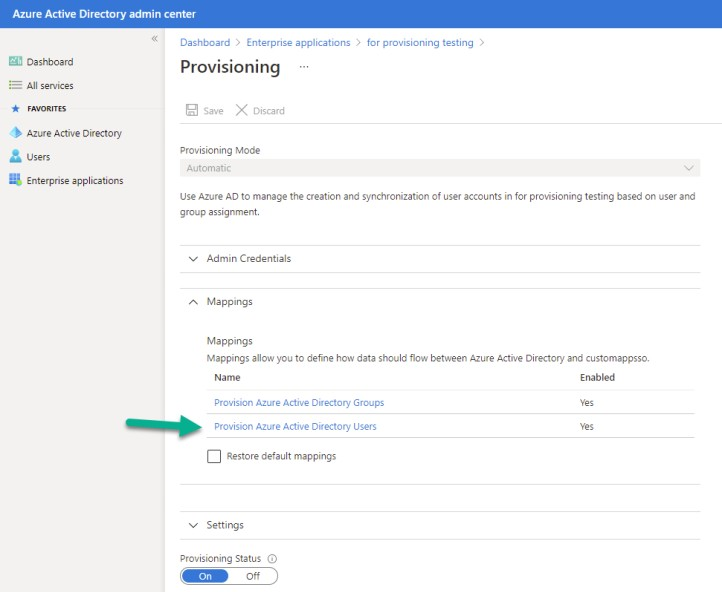Click the FAVORITES heading in sidebar
722x592 pixels.
[x=47, y=109]
